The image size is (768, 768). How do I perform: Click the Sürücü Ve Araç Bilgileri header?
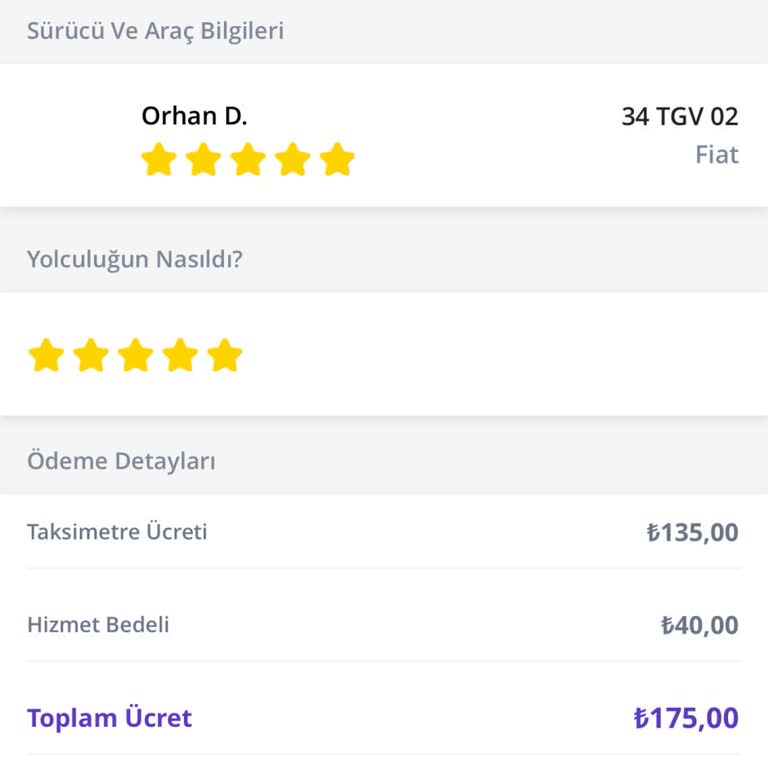(x=155, y=31)
